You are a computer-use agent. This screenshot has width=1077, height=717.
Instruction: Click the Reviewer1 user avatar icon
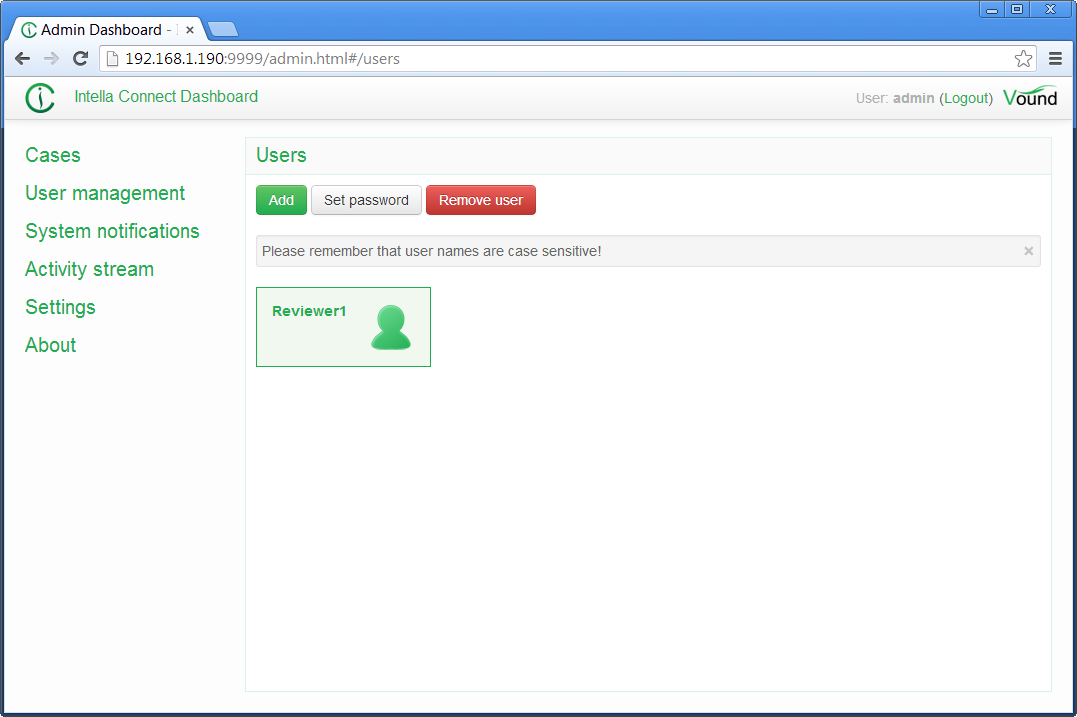coord(390,328)
